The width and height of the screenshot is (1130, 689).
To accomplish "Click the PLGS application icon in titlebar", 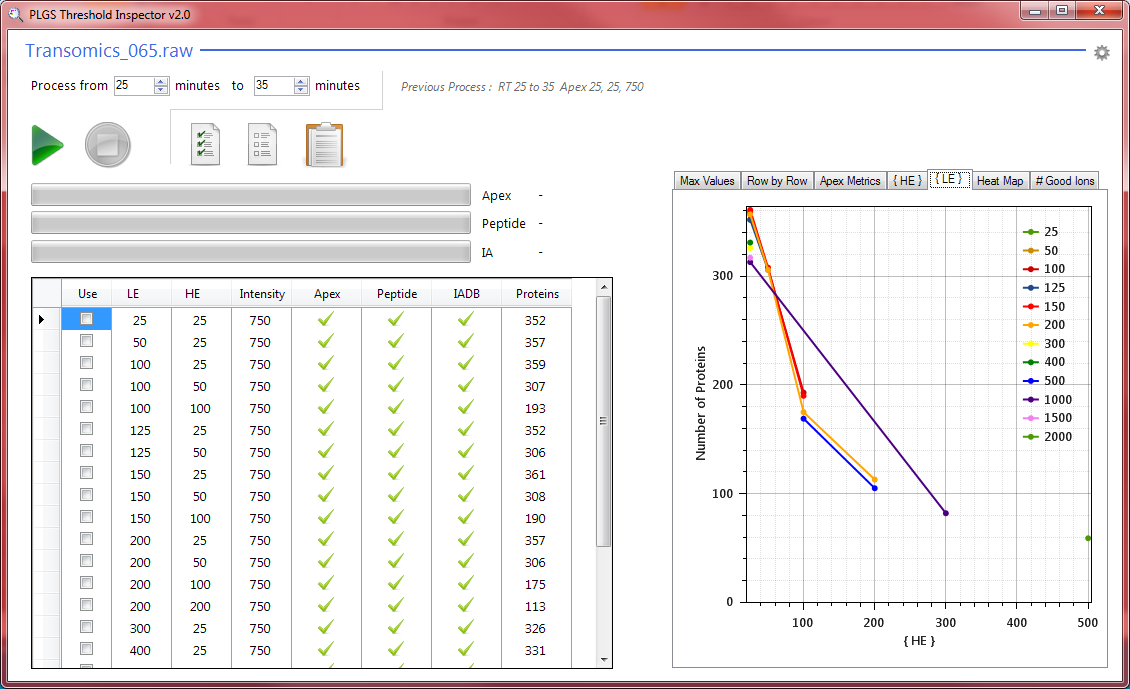I will pyautogui.click(x=14, y=11).
